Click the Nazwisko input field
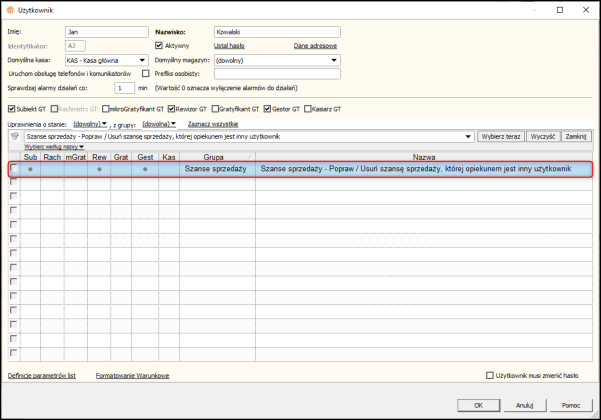The height and width of the screenshot is (420, 601). 277,32
